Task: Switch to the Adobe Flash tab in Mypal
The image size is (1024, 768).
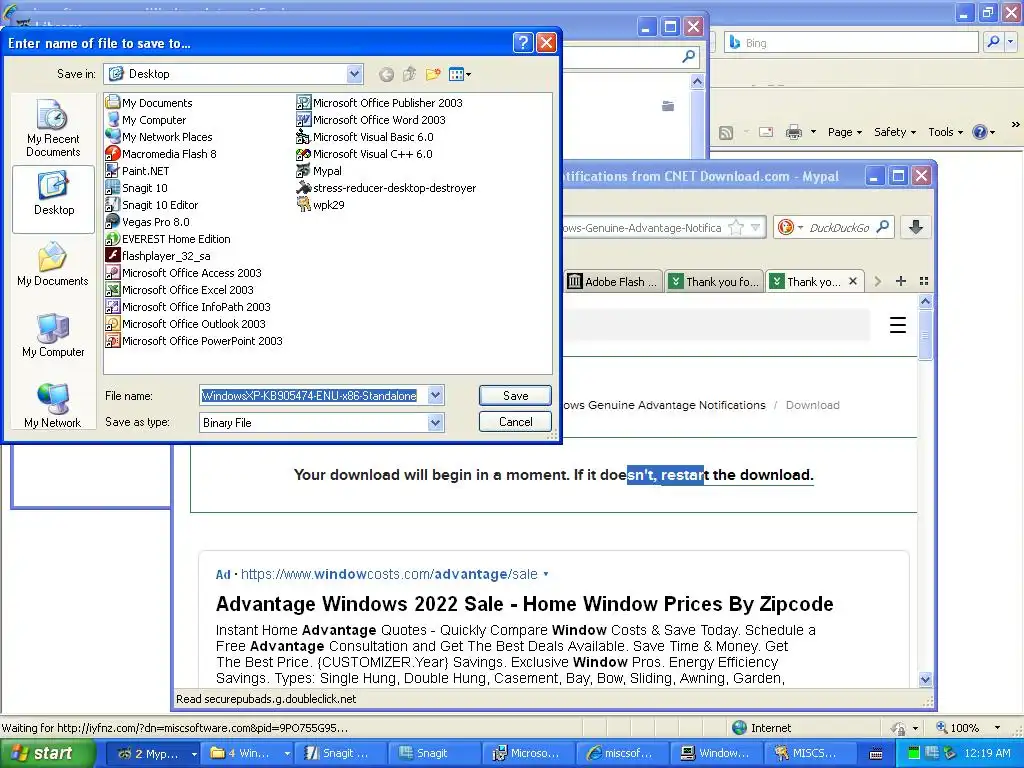Action: 614,281
